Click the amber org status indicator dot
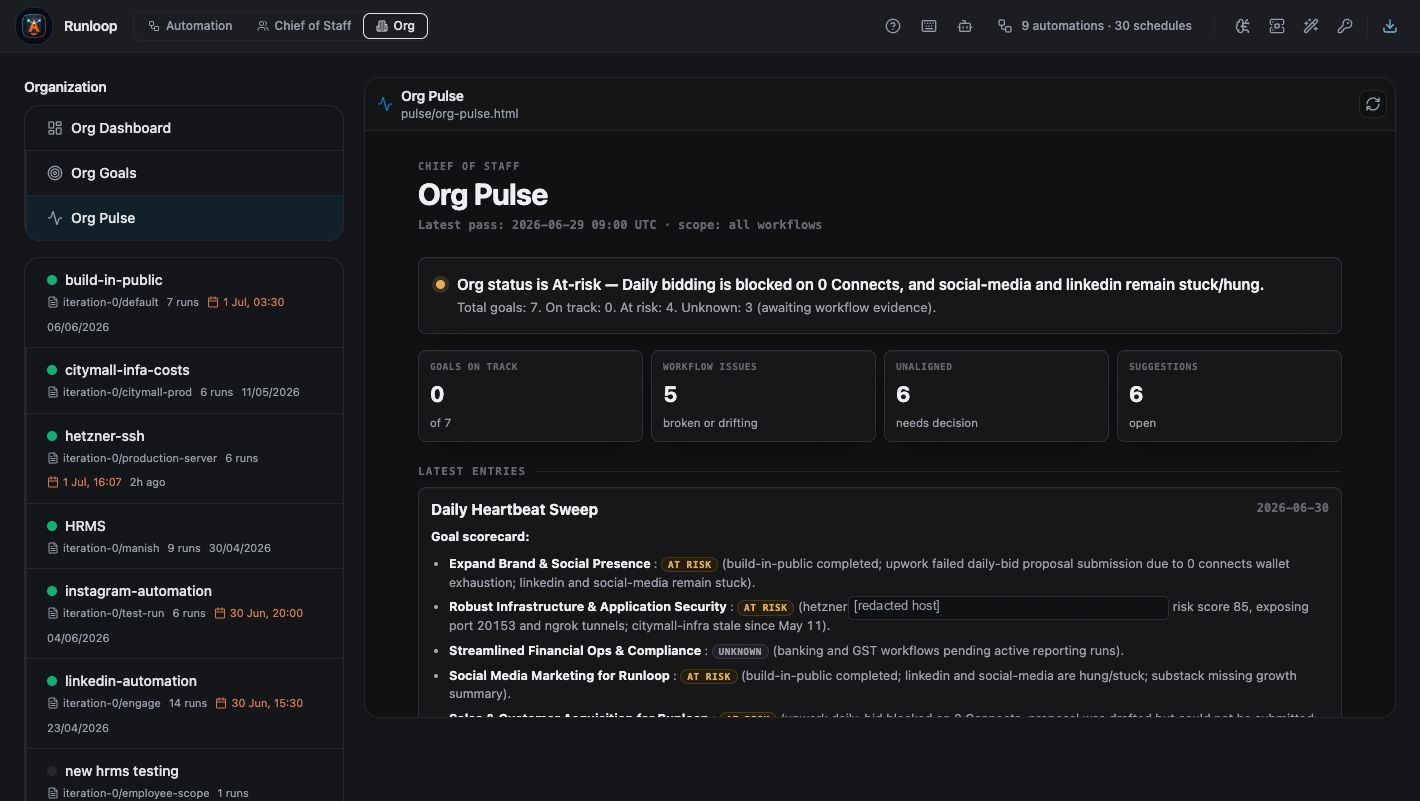The width and height of the screenshot is (1420, 801). 440,284
